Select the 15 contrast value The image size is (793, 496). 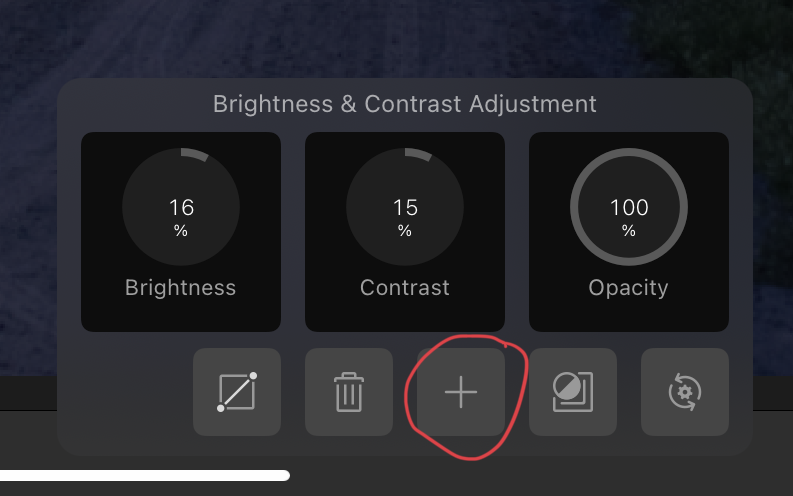405,207
